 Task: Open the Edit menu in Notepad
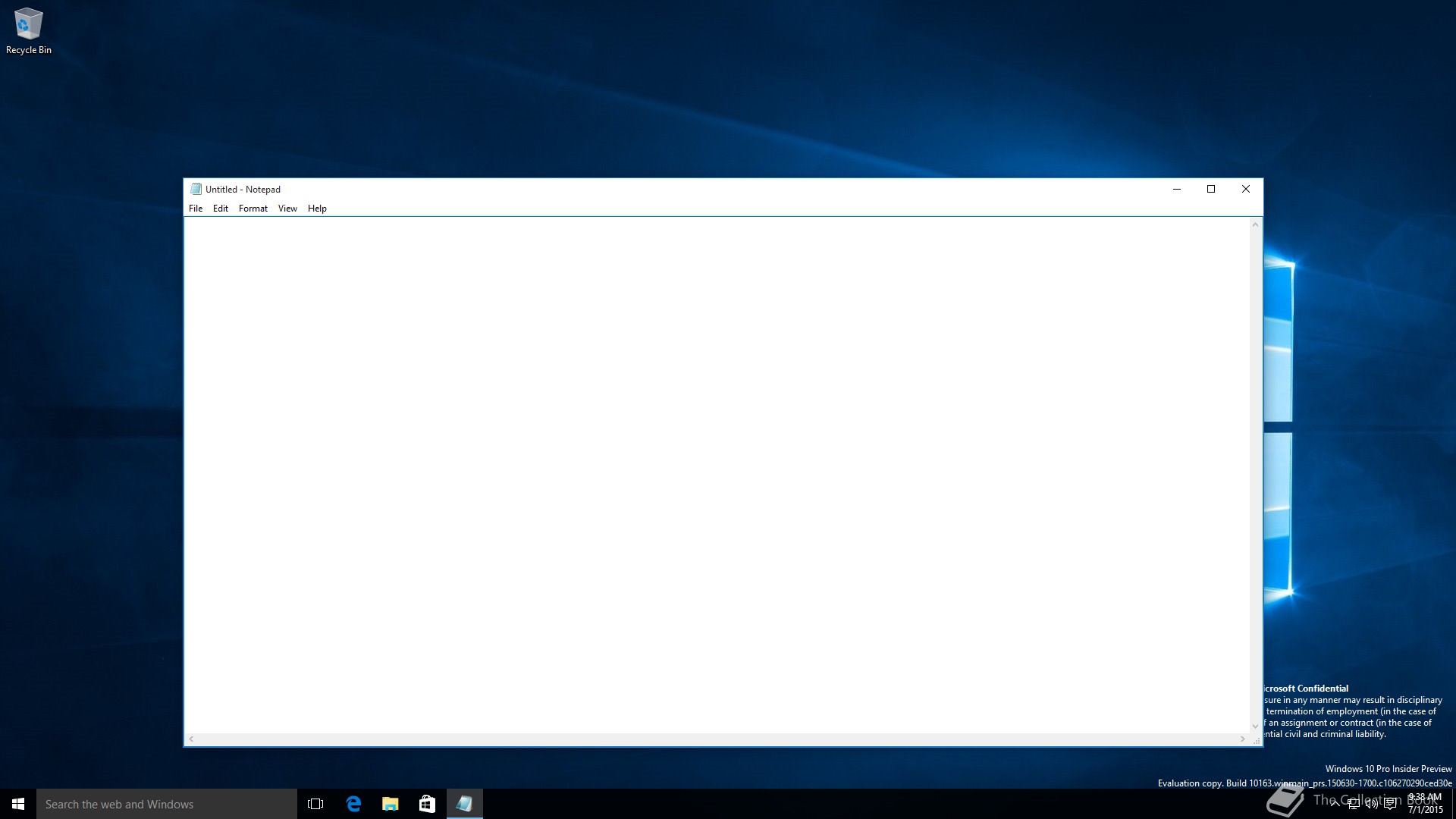coord(221,209)
